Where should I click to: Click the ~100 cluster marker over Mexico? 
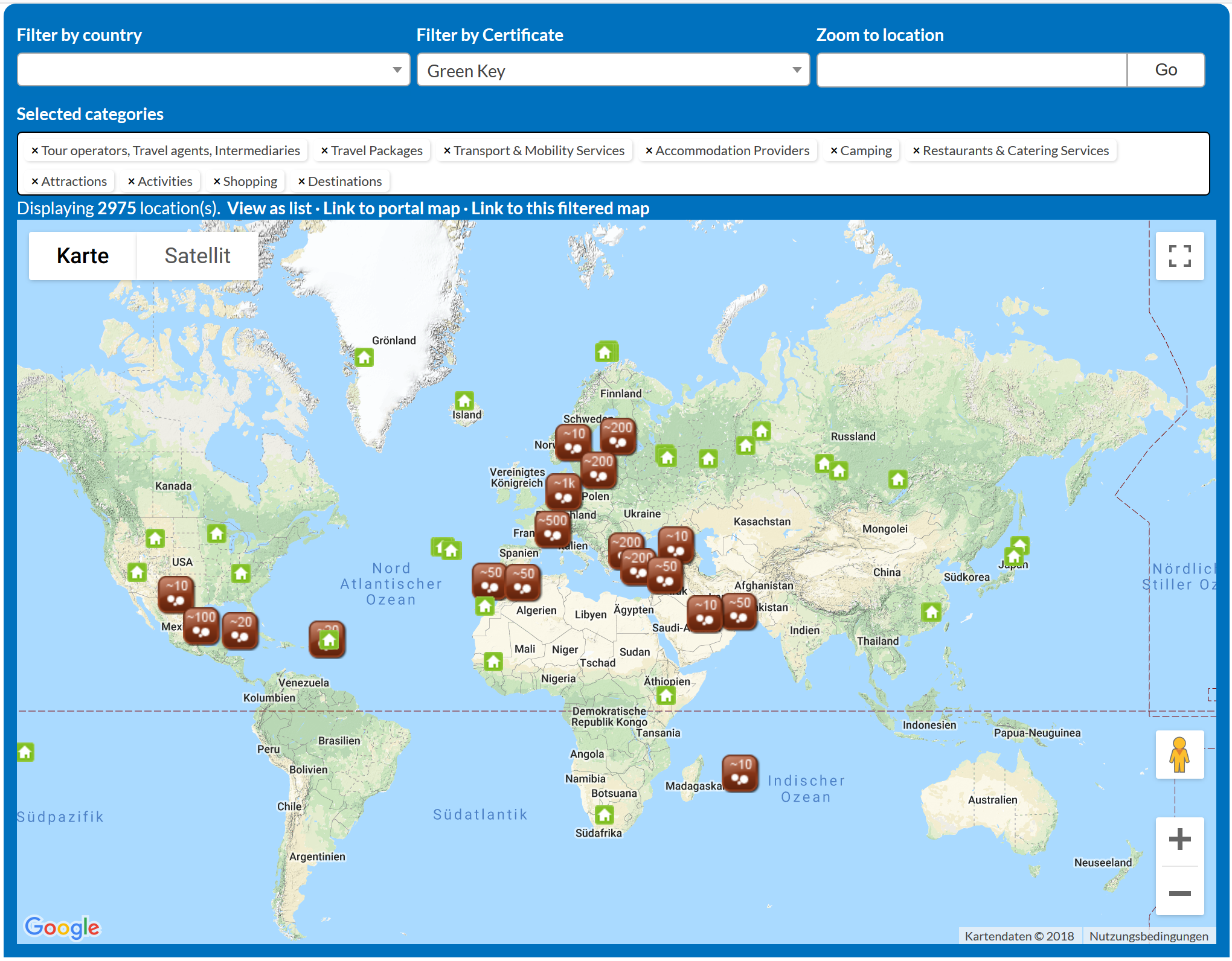tap(201, 625)
